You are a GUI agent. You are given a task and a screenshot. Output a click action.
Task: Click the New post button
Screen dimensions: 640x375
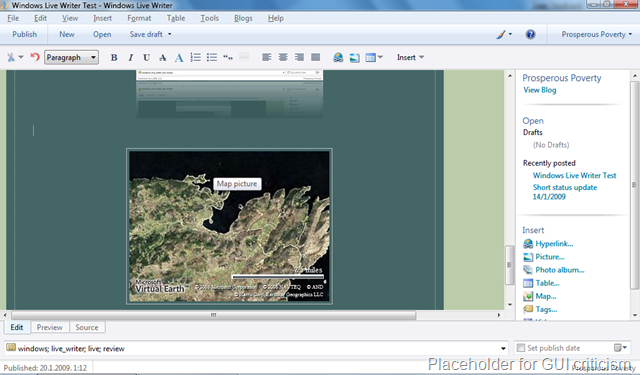click(67, 34)
